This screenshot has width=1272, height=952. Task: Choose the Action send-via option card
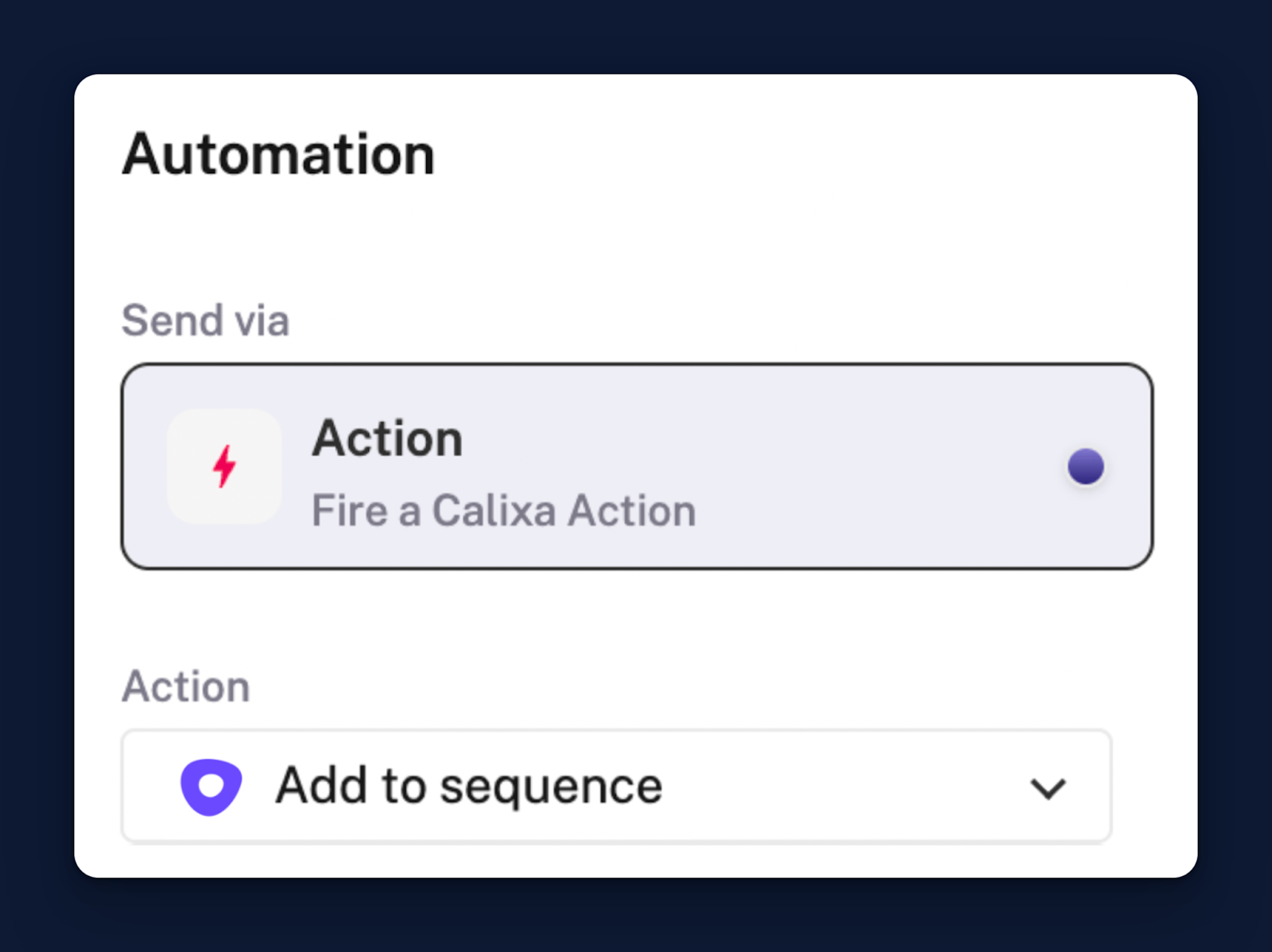[637, 466]
